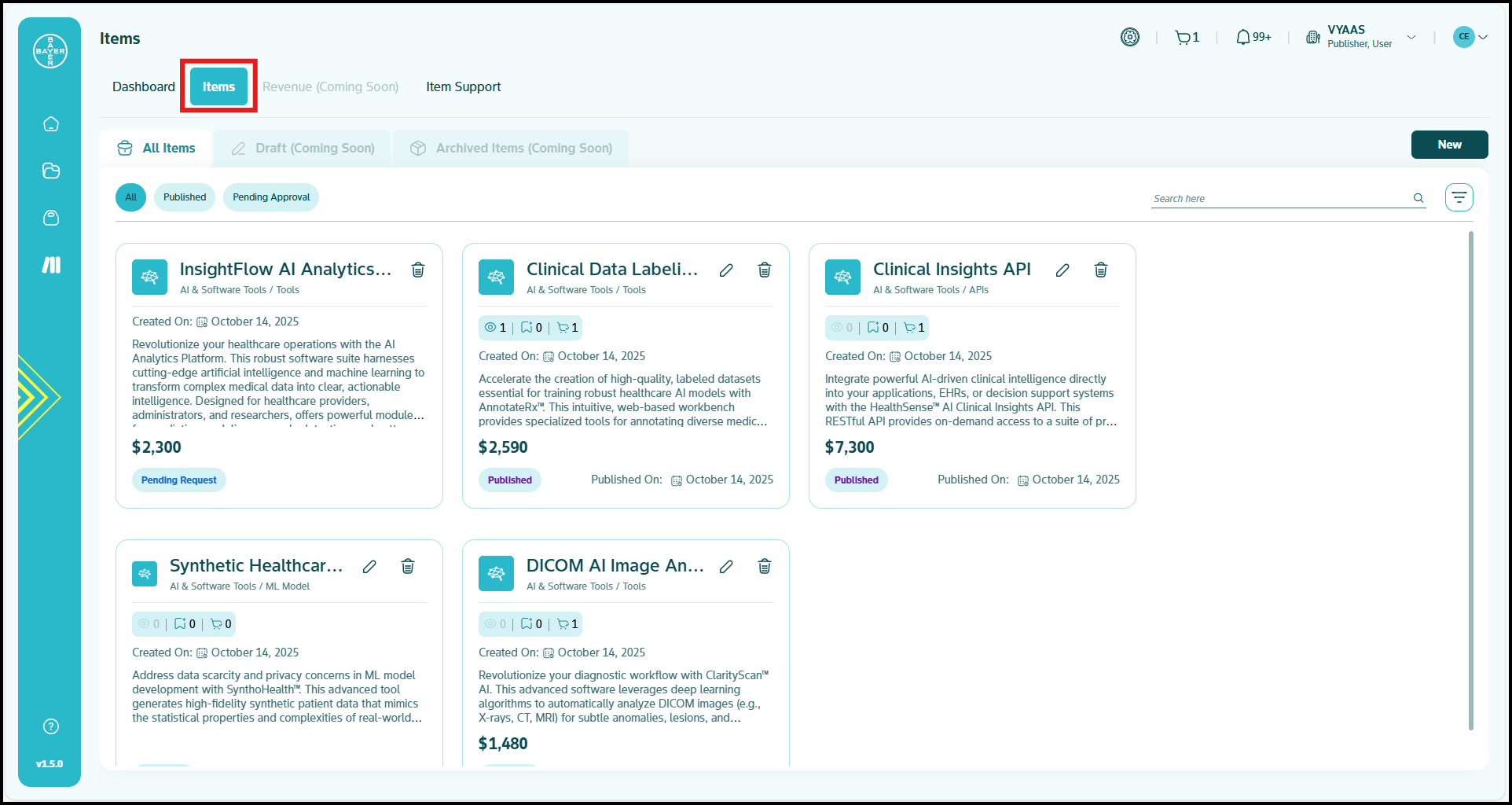Open the help question mark icon
The height and width of the screenshot is (805, 1512).
pyautogui.click(x=51, y=726)
